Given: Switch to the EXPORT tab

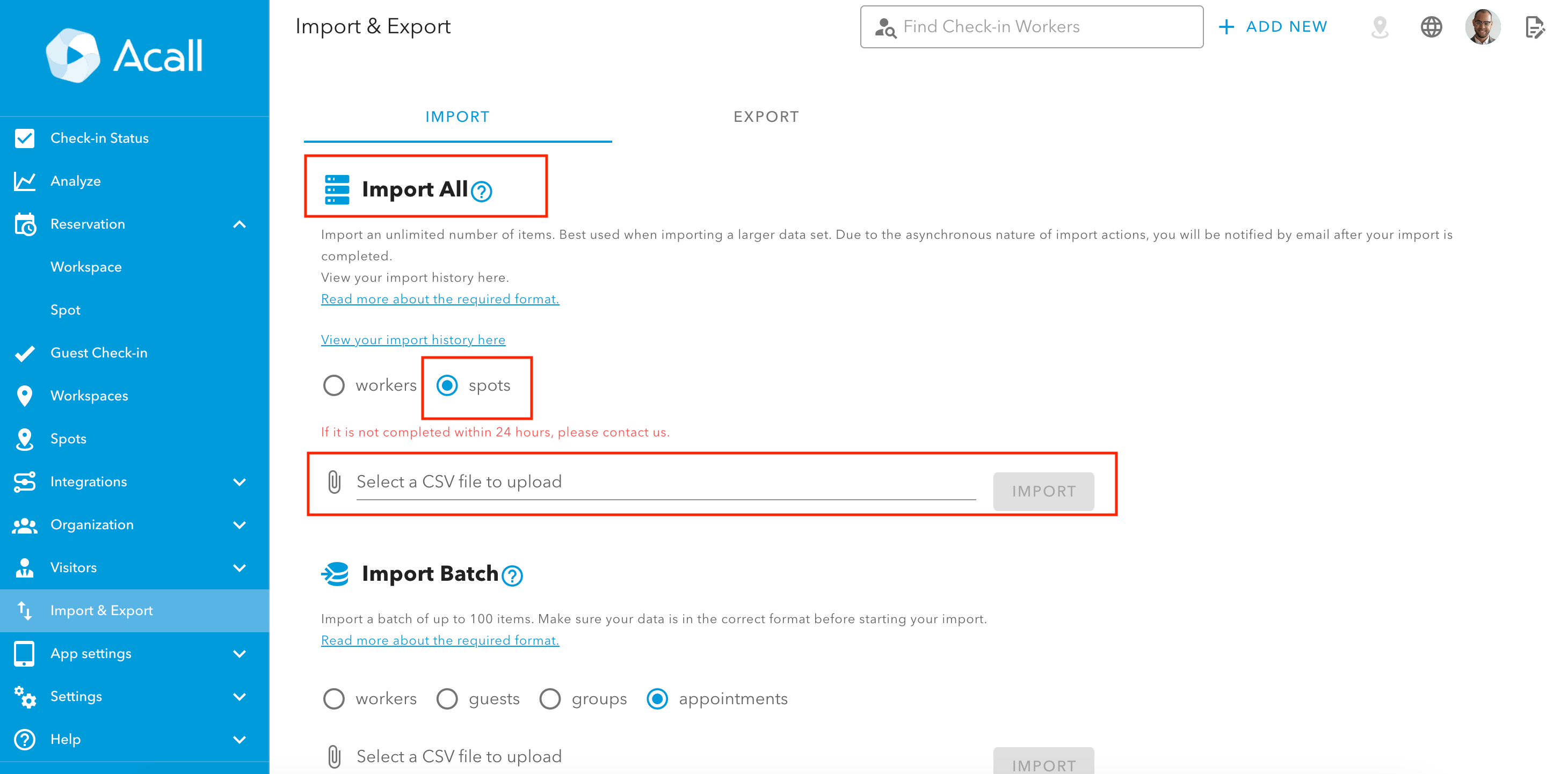Looking at the screenshot, I should [x=766, y=117].
